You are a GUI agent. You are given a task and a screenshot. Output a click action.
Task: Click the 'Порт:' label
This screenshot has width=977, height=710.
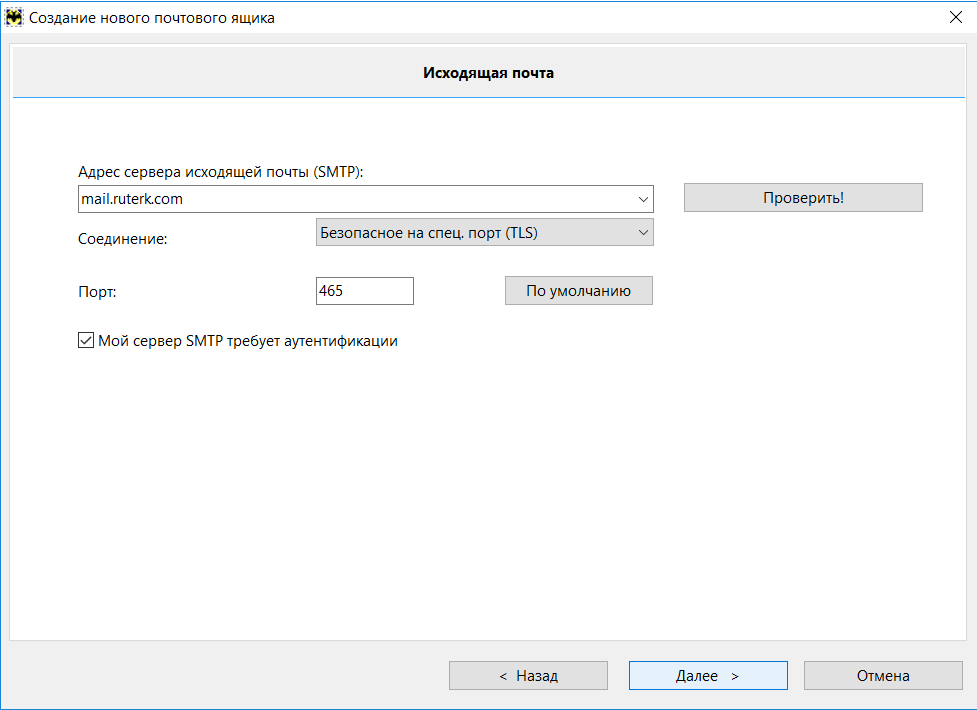(x=97, y=292)
